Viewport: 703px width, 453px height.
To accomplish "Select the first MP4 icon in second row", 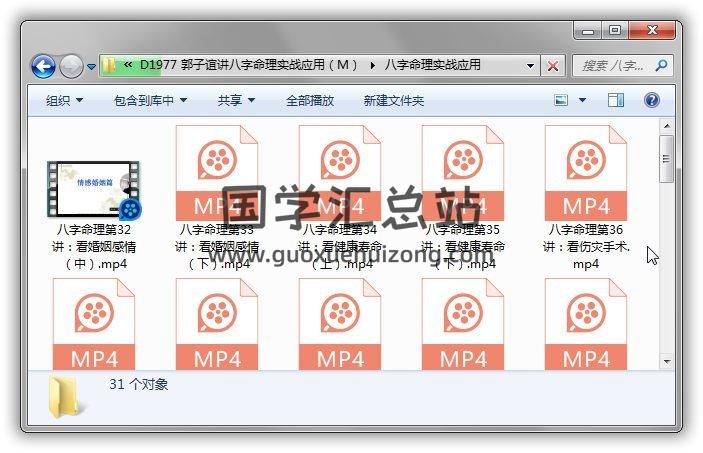I will tap(94, 324).
